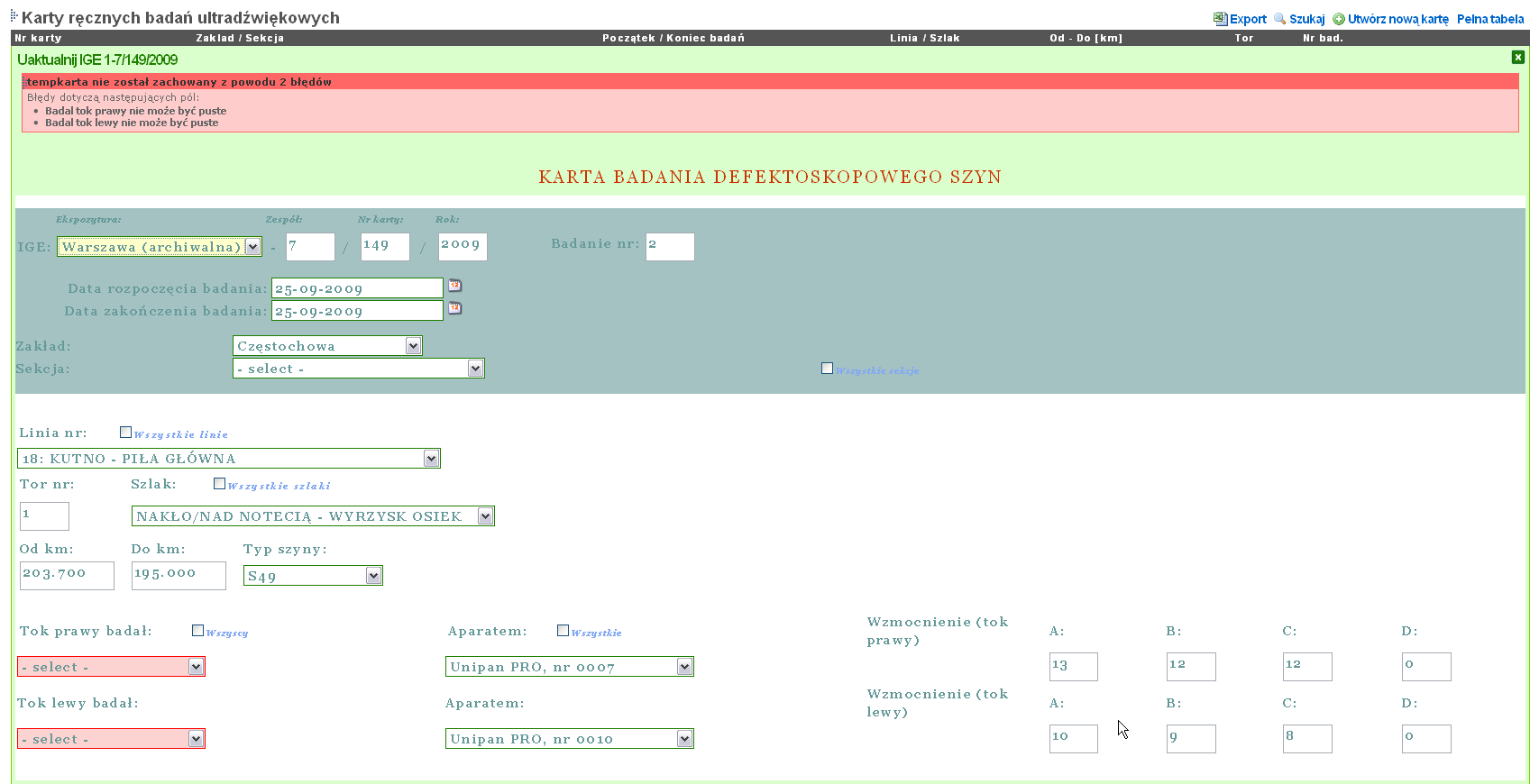This screenshot has width=1530, height=784.
Task: Click the green plus new card icon
Action: click(1339, 19)
